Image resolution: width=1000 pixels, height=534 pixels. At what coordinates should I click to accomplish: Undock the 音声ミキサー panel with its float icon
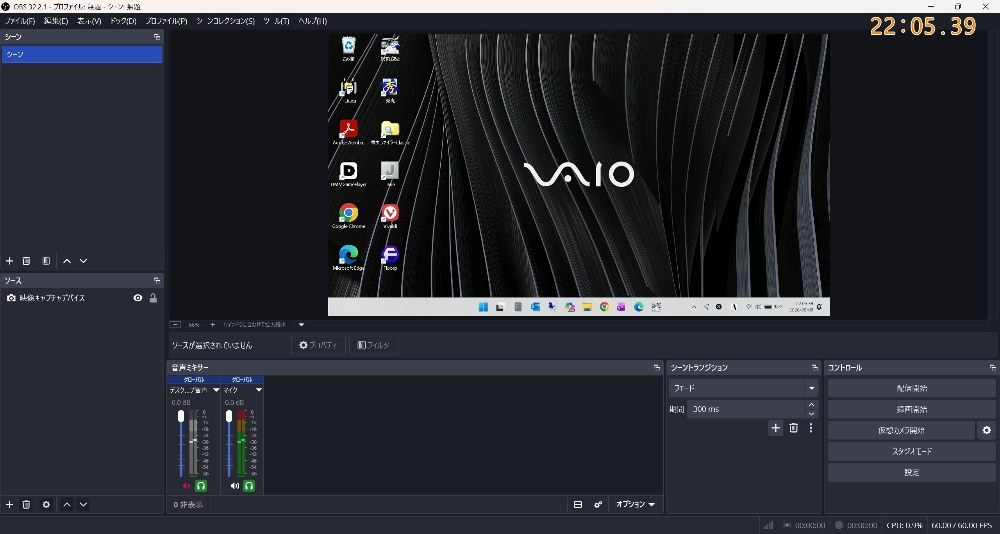point(657,368)
